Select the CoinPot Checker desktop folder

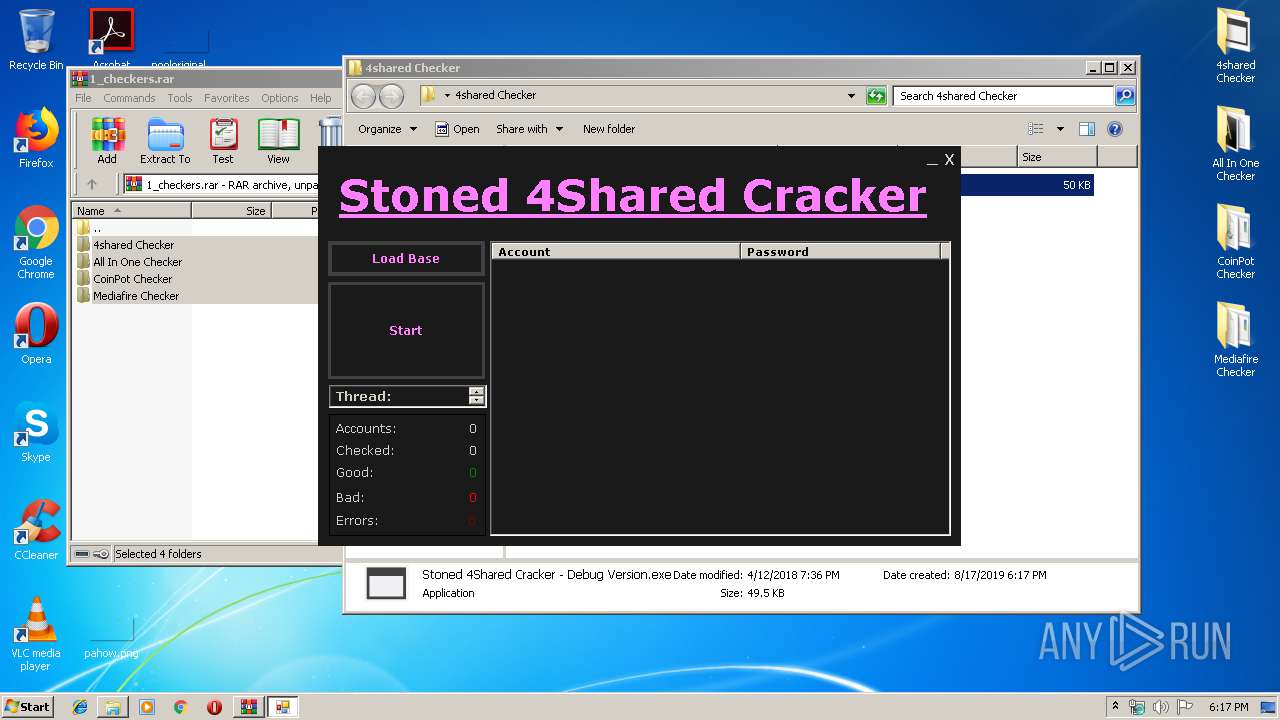tap(1236, 241)
